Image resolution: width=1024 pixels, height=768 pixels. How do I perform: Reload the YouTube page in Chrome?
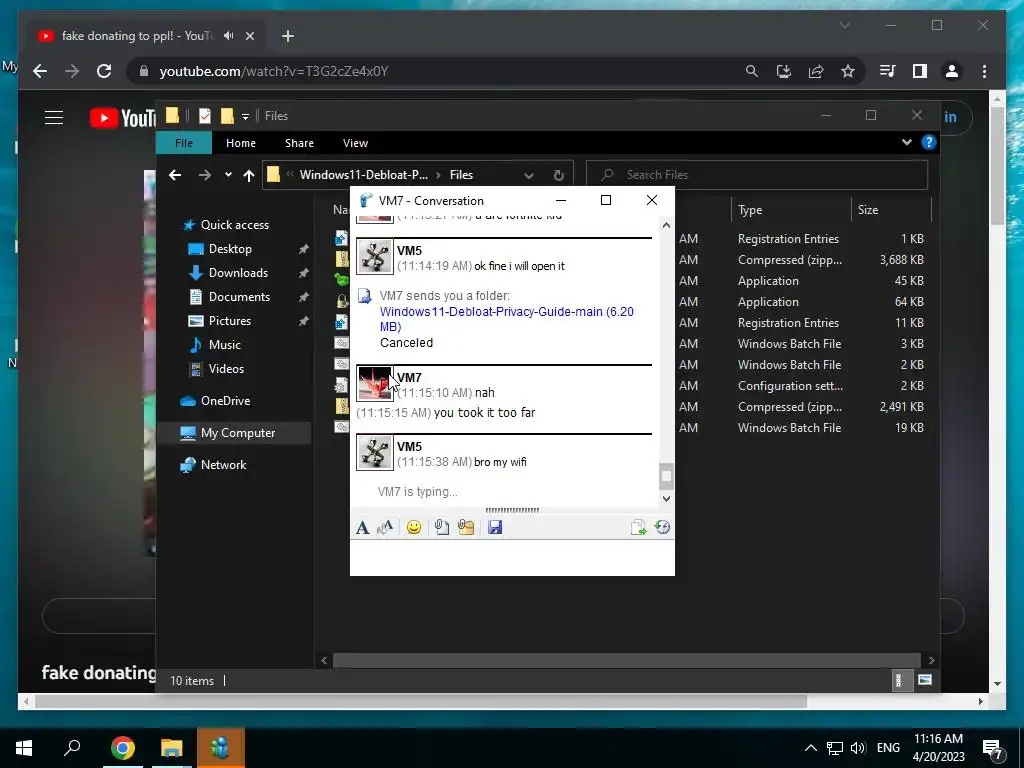pos(104,71)
